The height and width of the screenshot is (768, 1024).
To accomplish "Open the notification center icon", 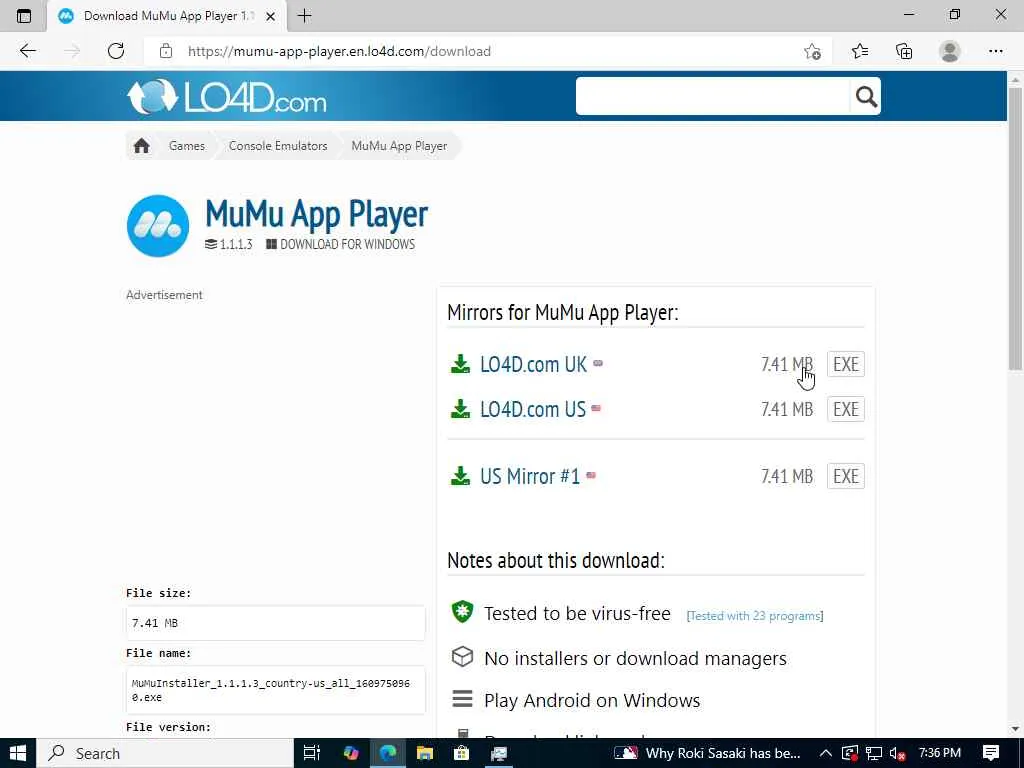I will pyautogui.click(x=991, y=753).
